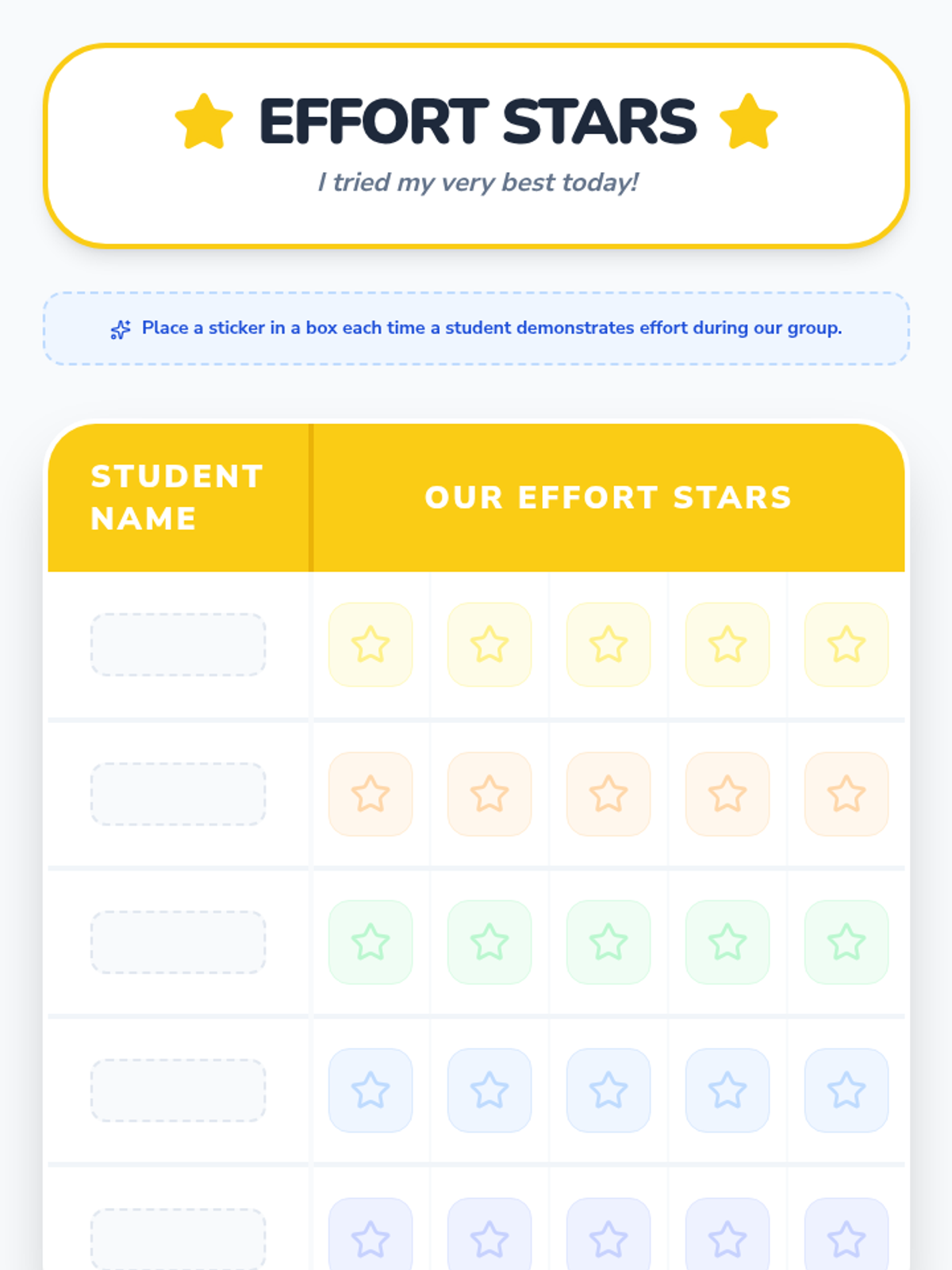Mark the first yellow star box in row one
The width and height of the screenshot is (952, 1270).
pos(370,645)
